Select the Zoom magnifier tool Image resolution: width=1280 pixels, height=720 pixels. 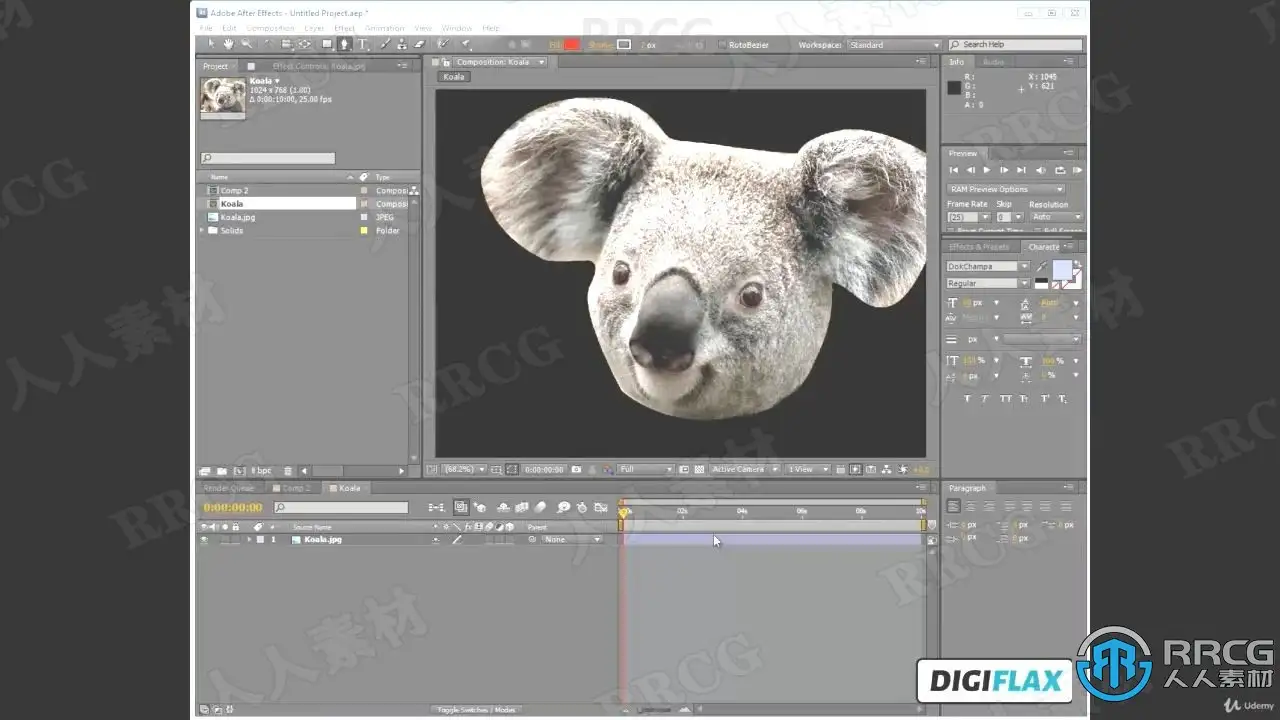coord(246,44)
